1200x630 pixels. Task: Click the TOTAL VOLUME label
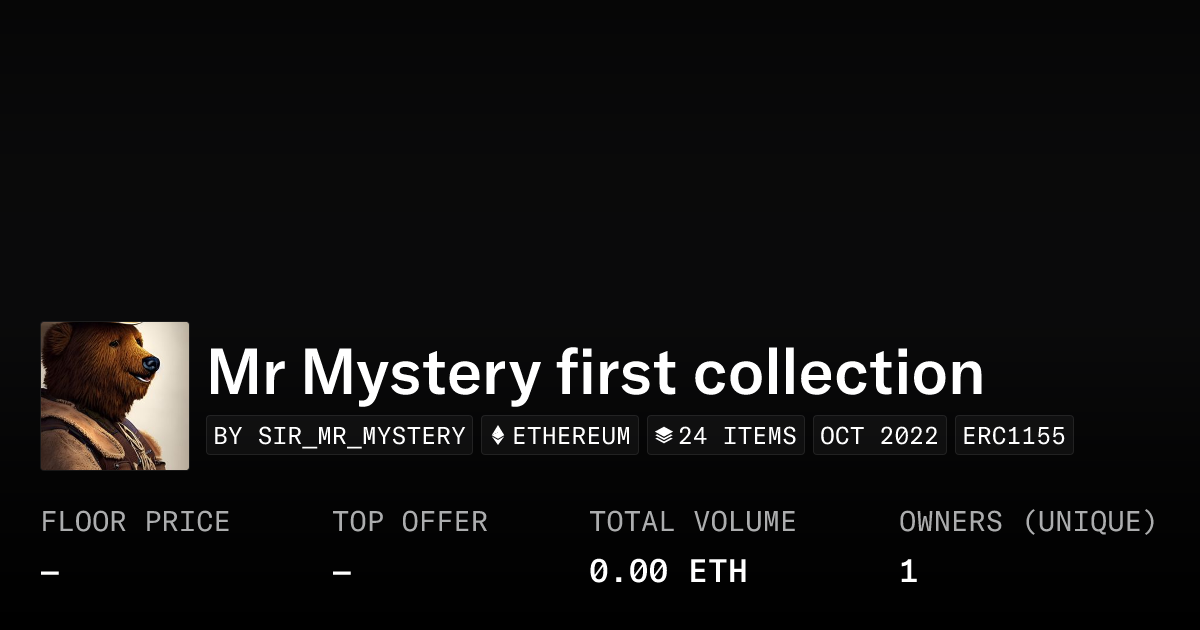(x=693, y=522)
